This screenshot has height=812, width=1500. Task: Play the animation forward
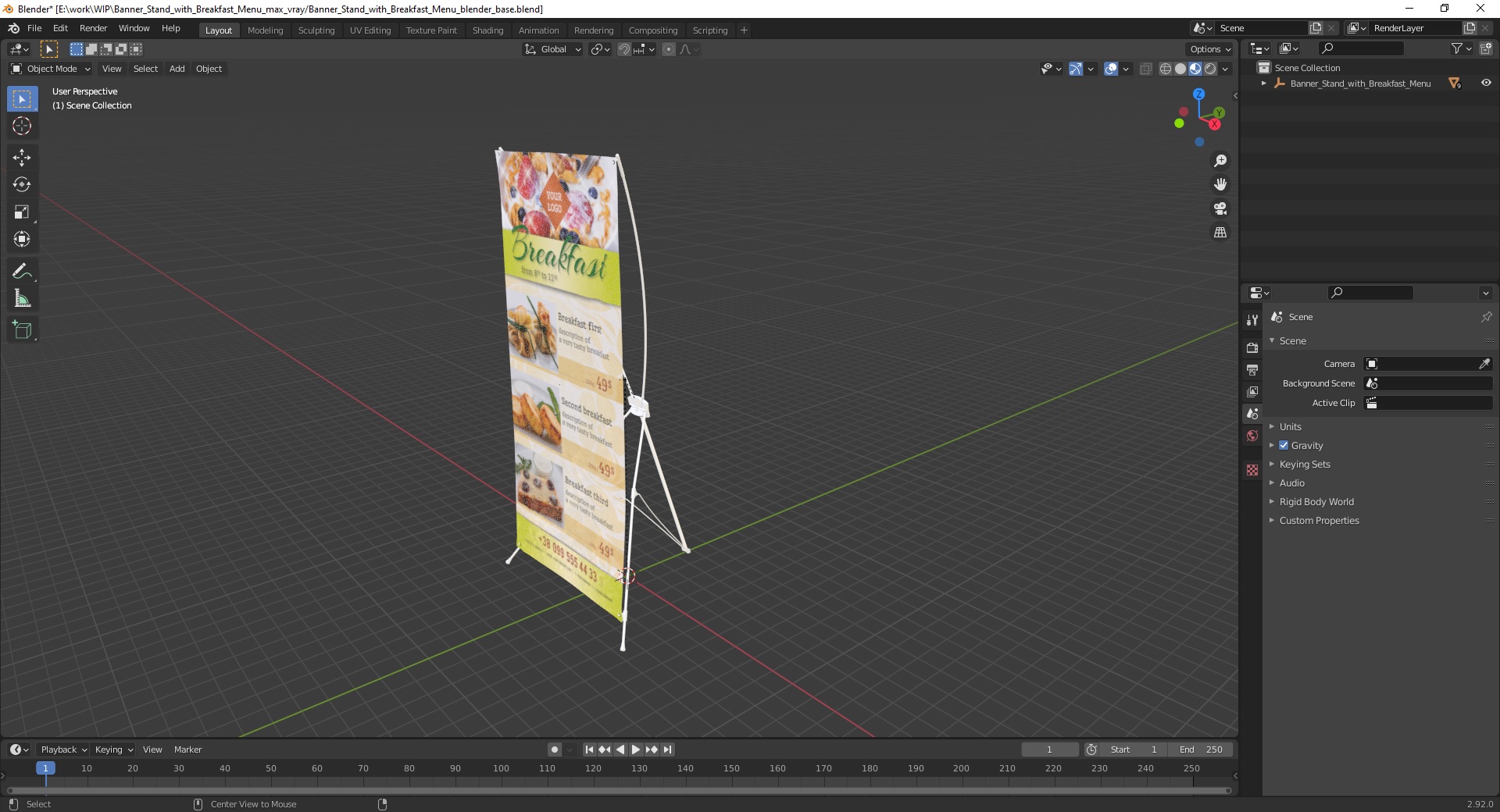pyautogui.click(x=636, y=750)
